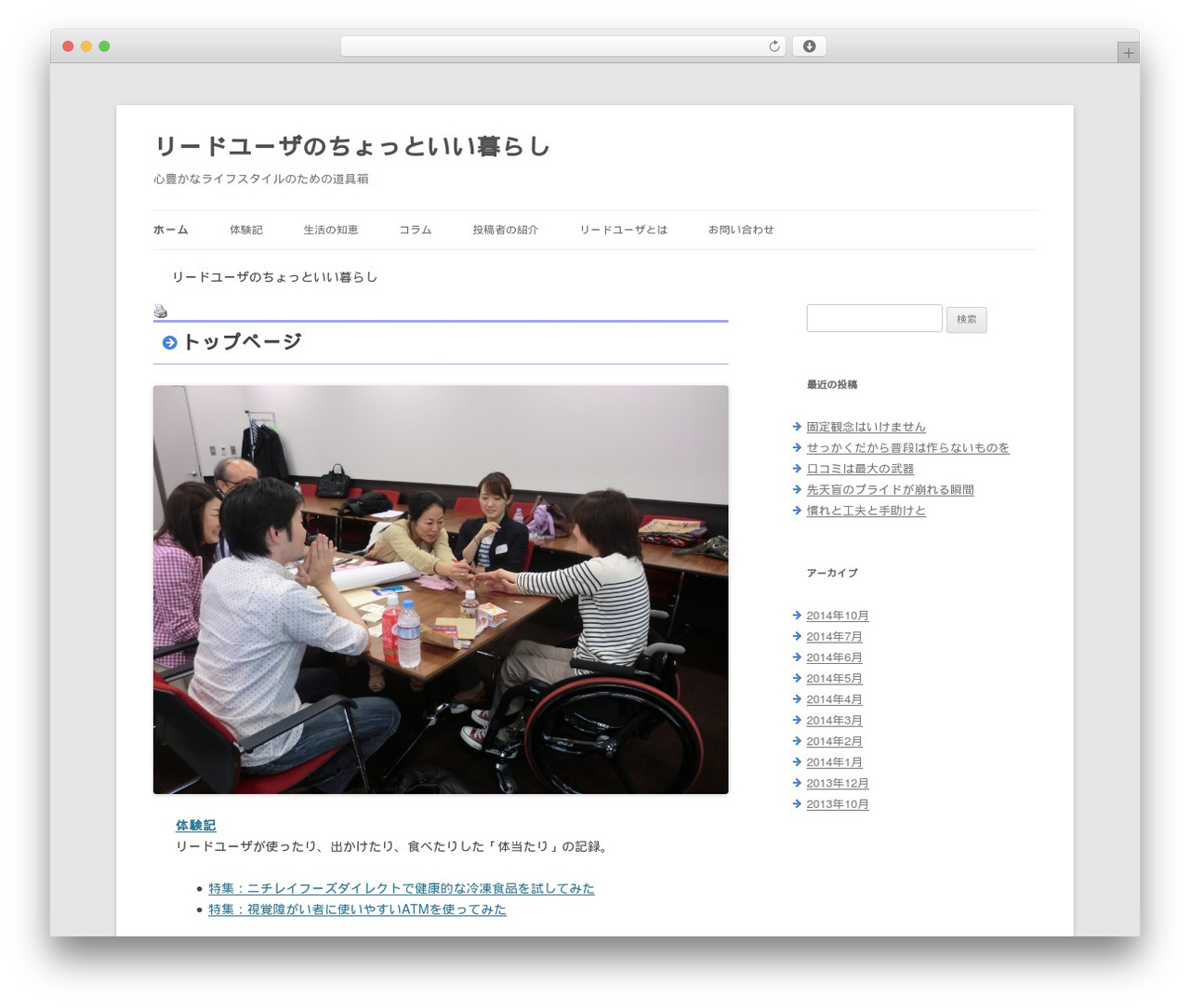Open the 2013年10月 archive

pyautogui.click(x=837, y=804)
